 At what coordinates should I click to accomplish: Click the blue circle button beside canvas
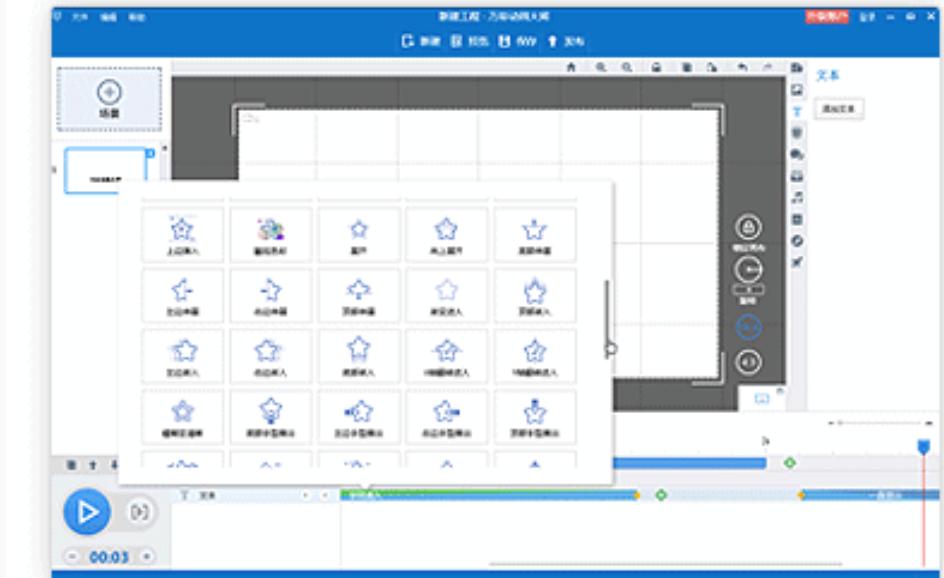point(748,328)
